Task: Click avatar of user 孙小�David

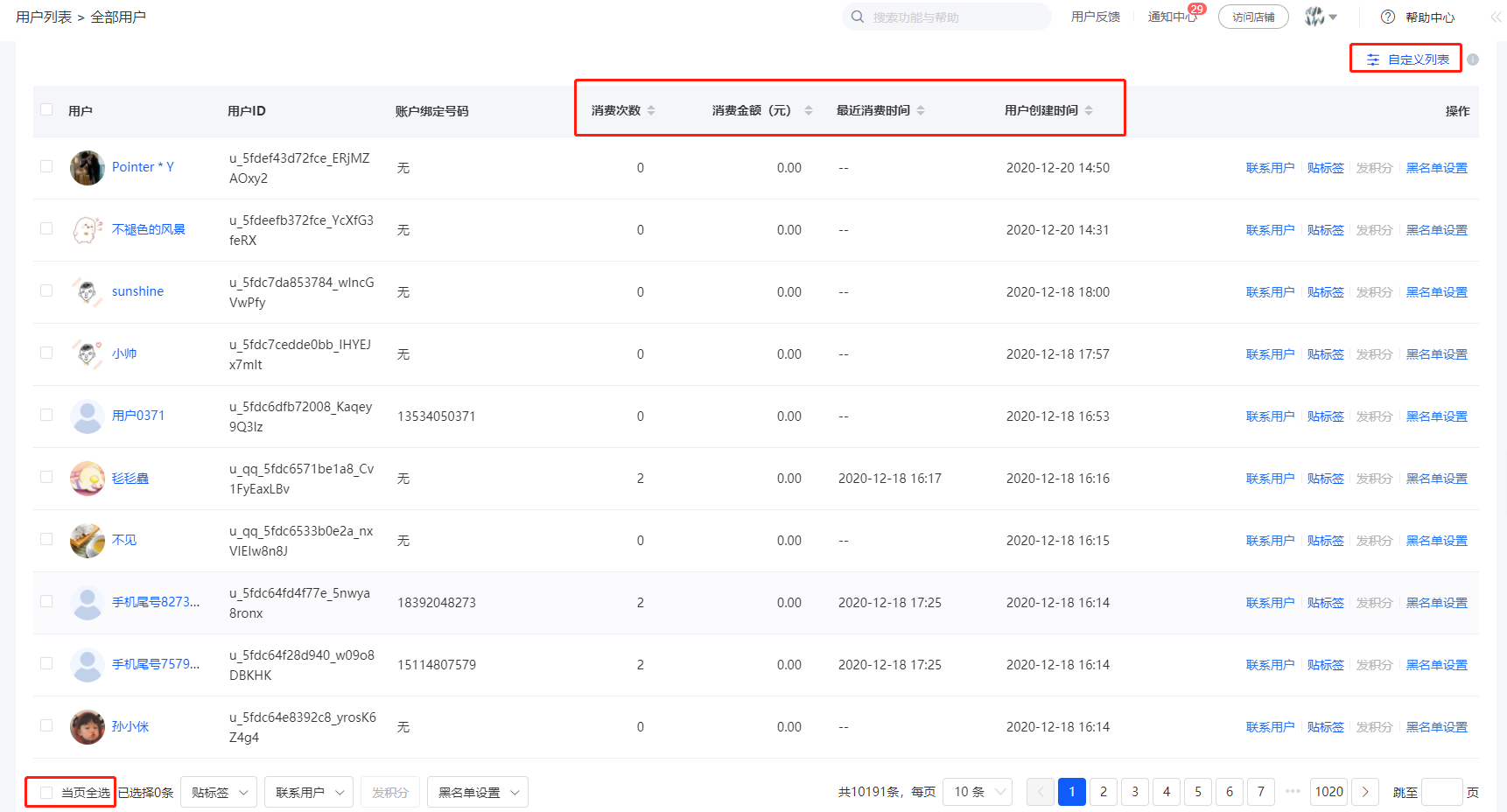Action: [88, 727]
